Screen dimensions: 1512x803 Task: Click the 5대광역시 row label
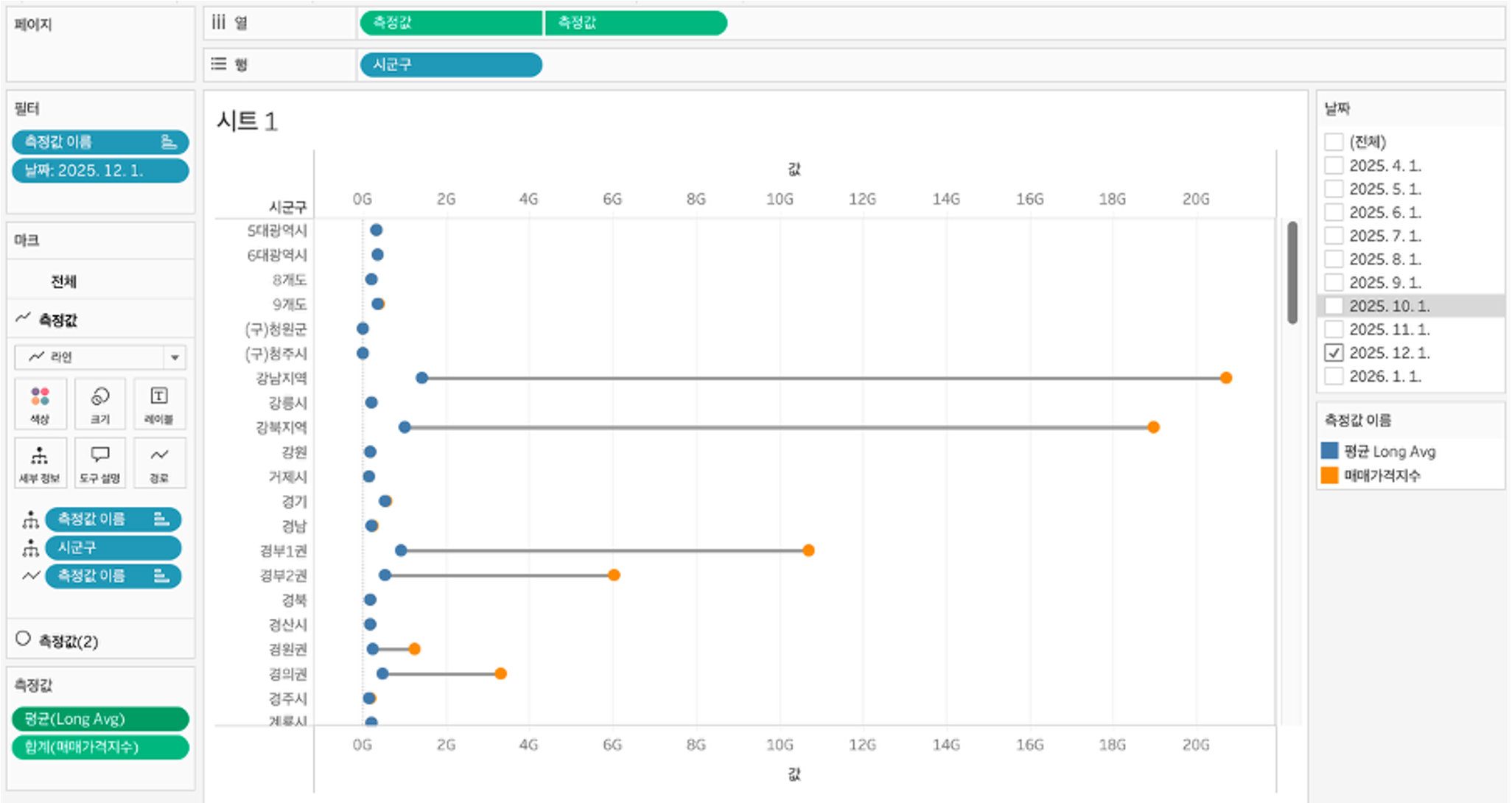click(277, 231)
